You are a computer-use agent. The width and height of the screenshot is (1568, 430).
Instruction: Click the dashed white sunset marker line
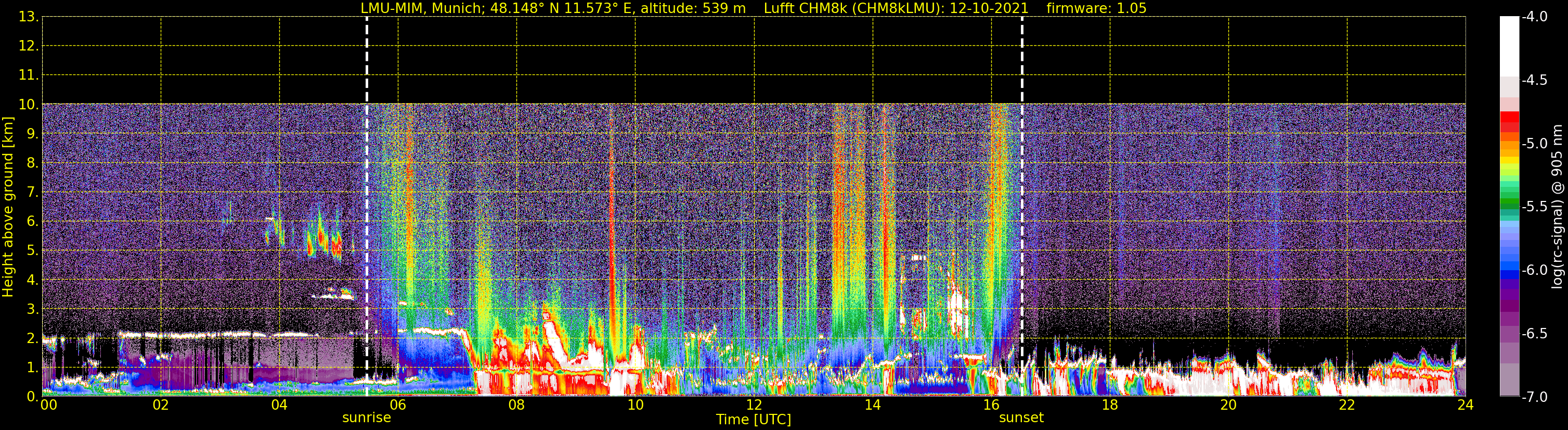tap(1021, 207)
